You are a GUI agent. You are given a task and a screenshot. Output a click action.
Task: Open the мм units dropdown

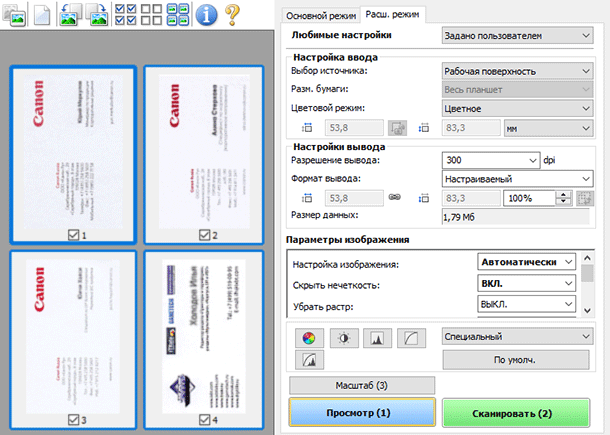pyautogui.click(x=549, y=128)
